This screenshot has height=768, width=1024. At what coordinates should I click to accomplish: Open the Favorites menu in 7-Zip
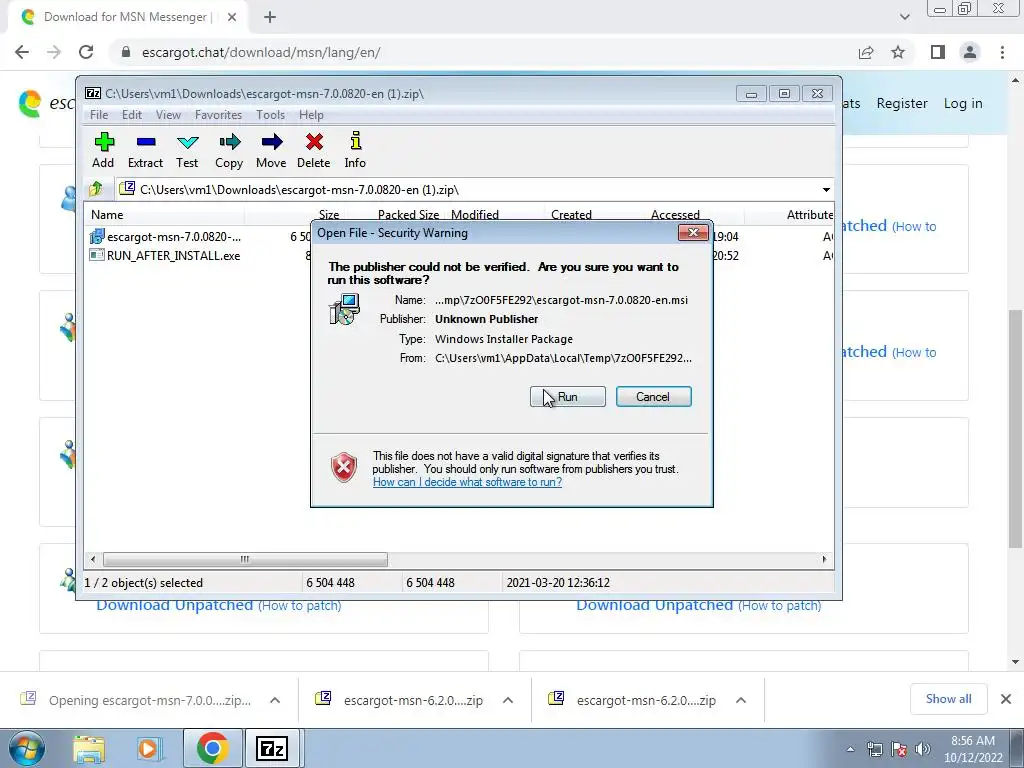click(x=218, y=114)
